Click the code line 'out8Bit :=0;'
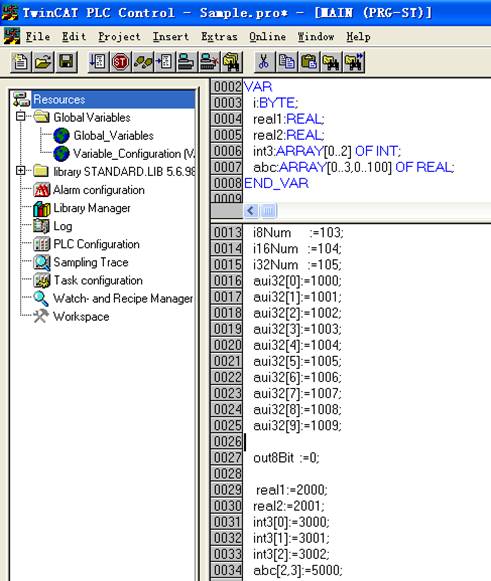The image size is (491, 581). tap(286, 458)
